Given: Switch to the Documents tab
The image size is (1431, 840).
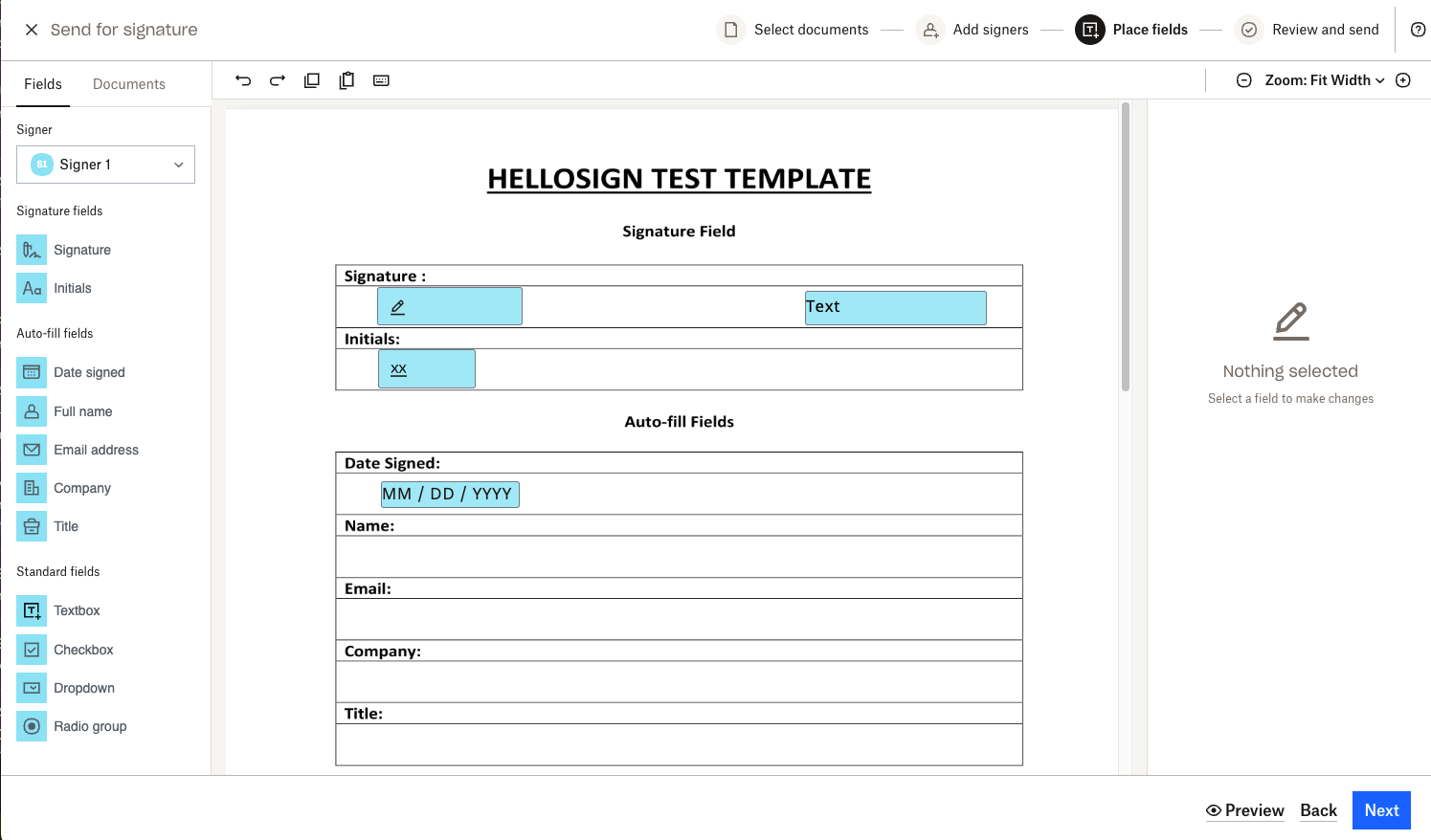Looking at the screenshot, I should tap(129, 84).
